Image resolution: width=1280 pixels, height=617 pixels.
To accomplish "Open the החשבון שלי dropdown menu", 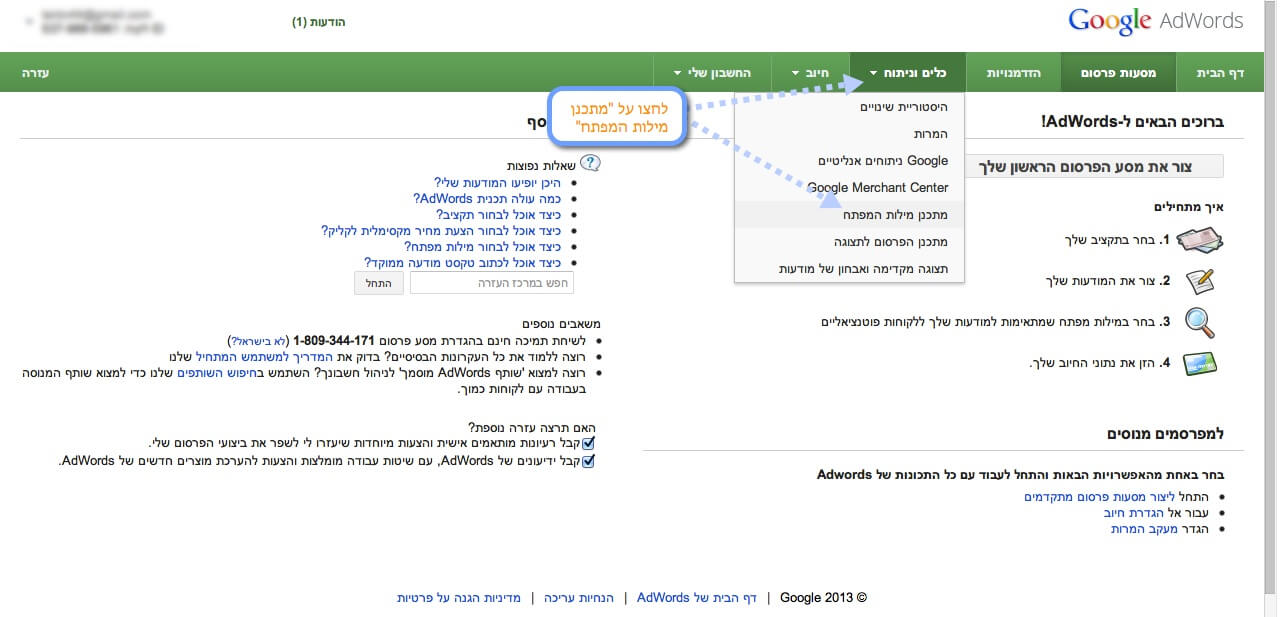I will [716, 73].
